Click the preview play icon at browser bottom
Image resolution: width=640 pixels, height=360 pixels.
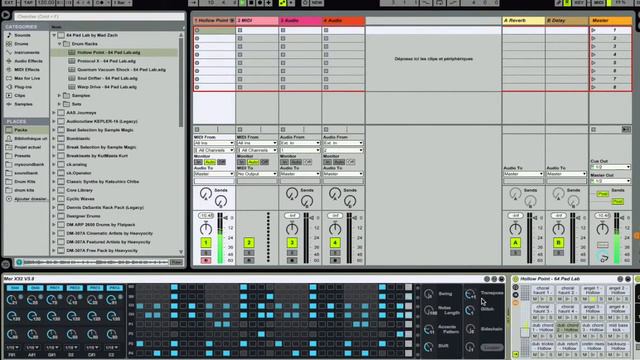tap(19, 262)
